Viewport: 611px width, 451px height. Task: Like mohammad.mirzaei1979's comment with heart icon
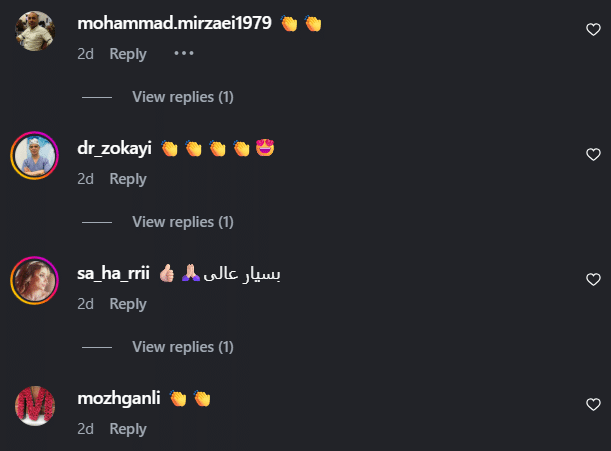pyautogui.click(x=593, y=30)
